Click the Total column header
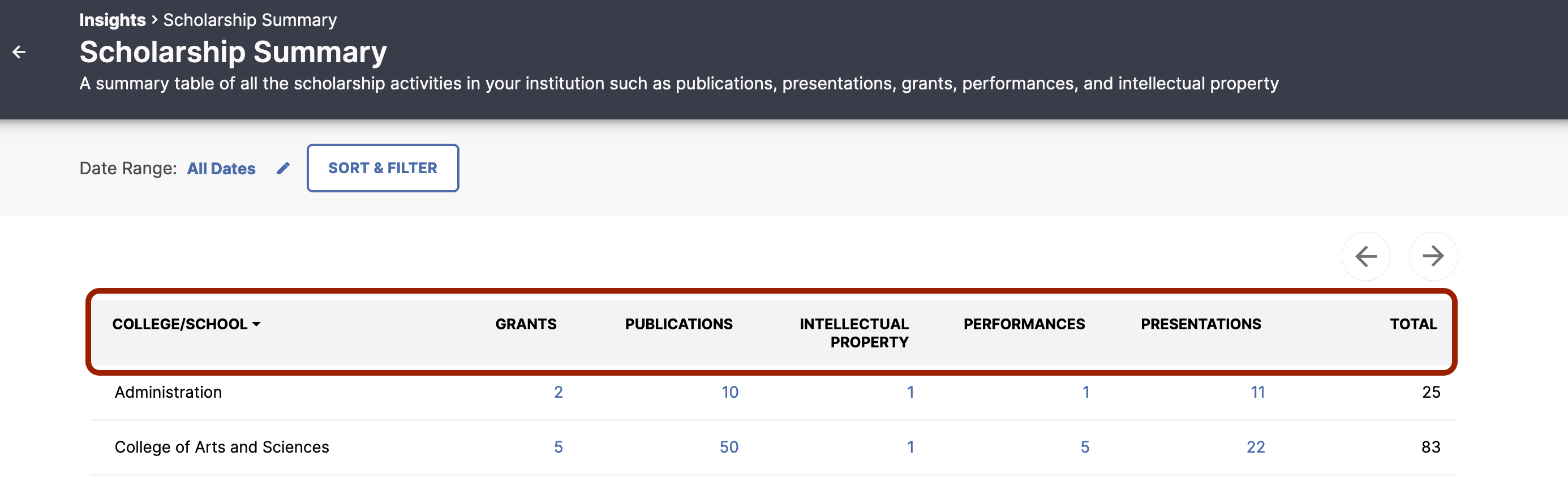Viewport: 1568px width, 486px height. tap(1413, 324)
